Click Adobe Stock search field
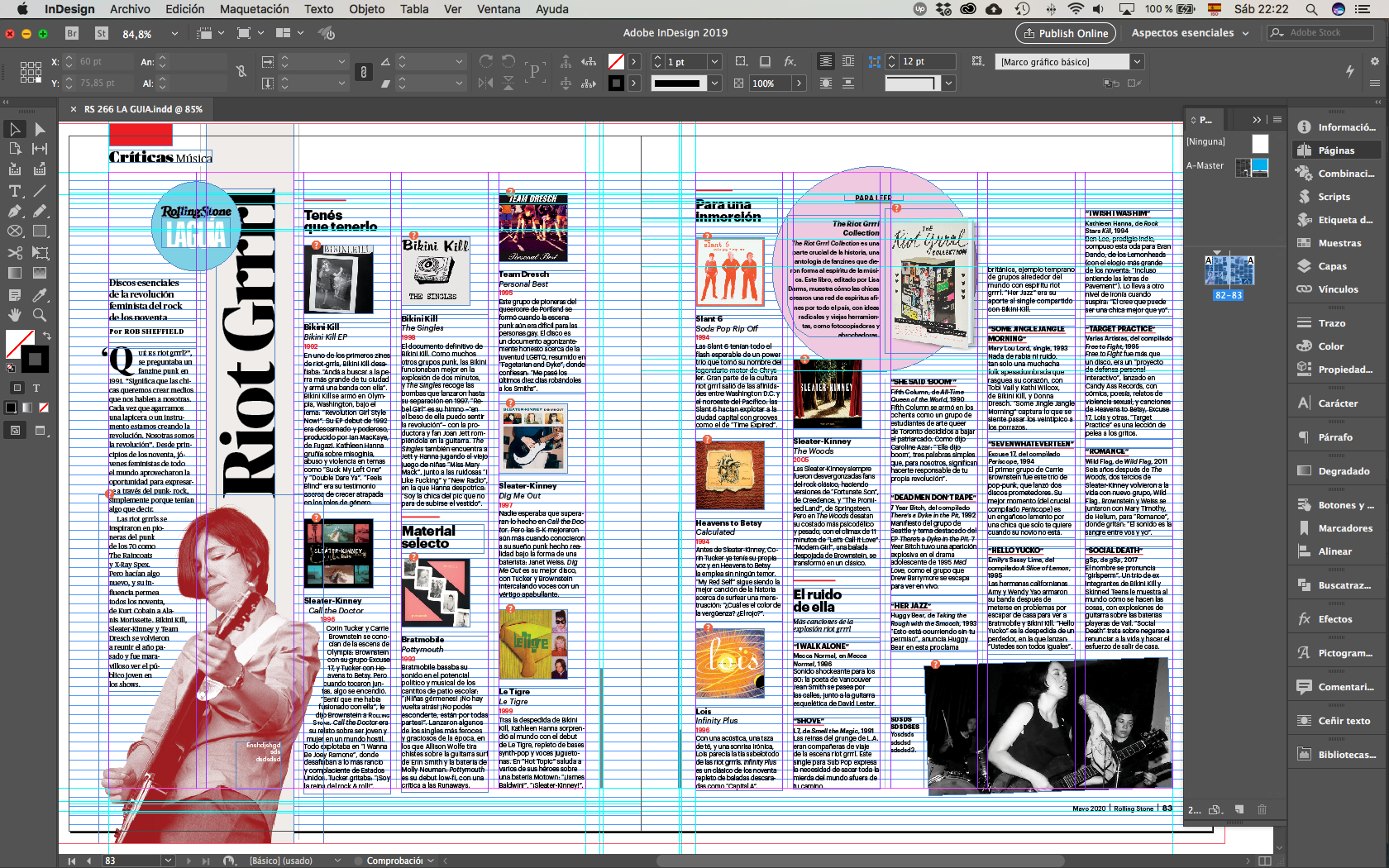This screenshot has width=1389, height=868. click(1320, 33)
